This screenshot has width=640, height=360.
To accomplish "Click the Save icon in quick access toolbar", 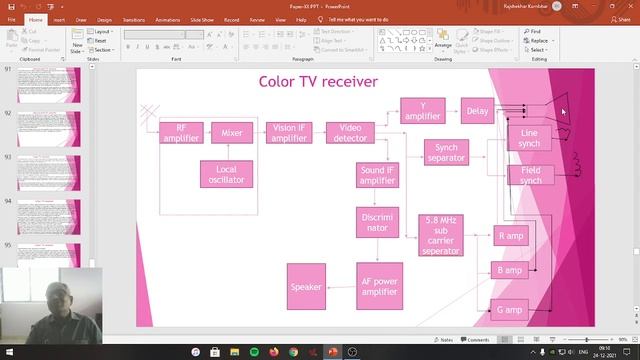I will click(11, 7).
